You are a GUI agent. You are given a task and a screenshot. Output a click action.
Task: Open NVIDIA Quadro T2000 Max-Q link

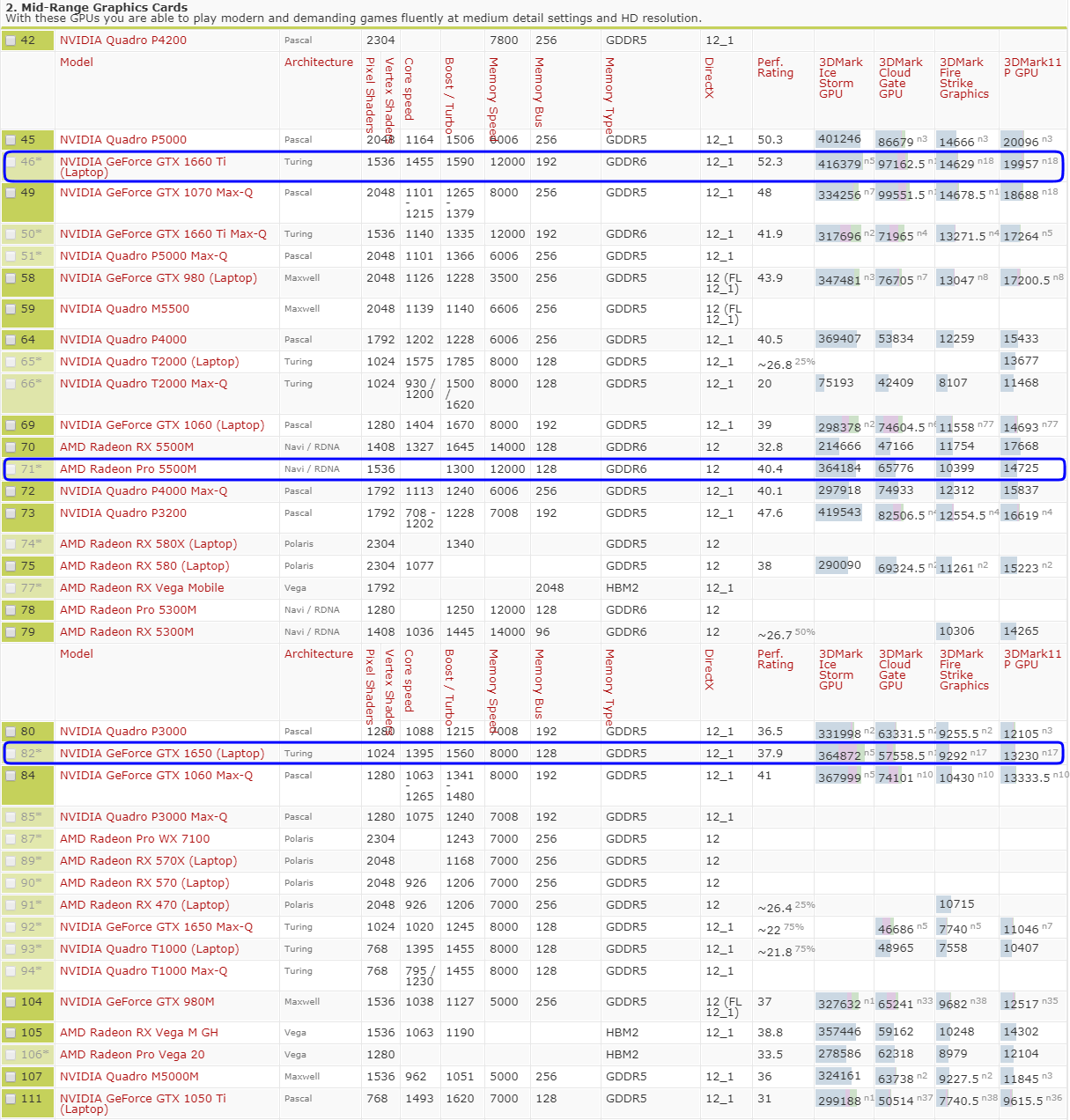click(144, 384)
